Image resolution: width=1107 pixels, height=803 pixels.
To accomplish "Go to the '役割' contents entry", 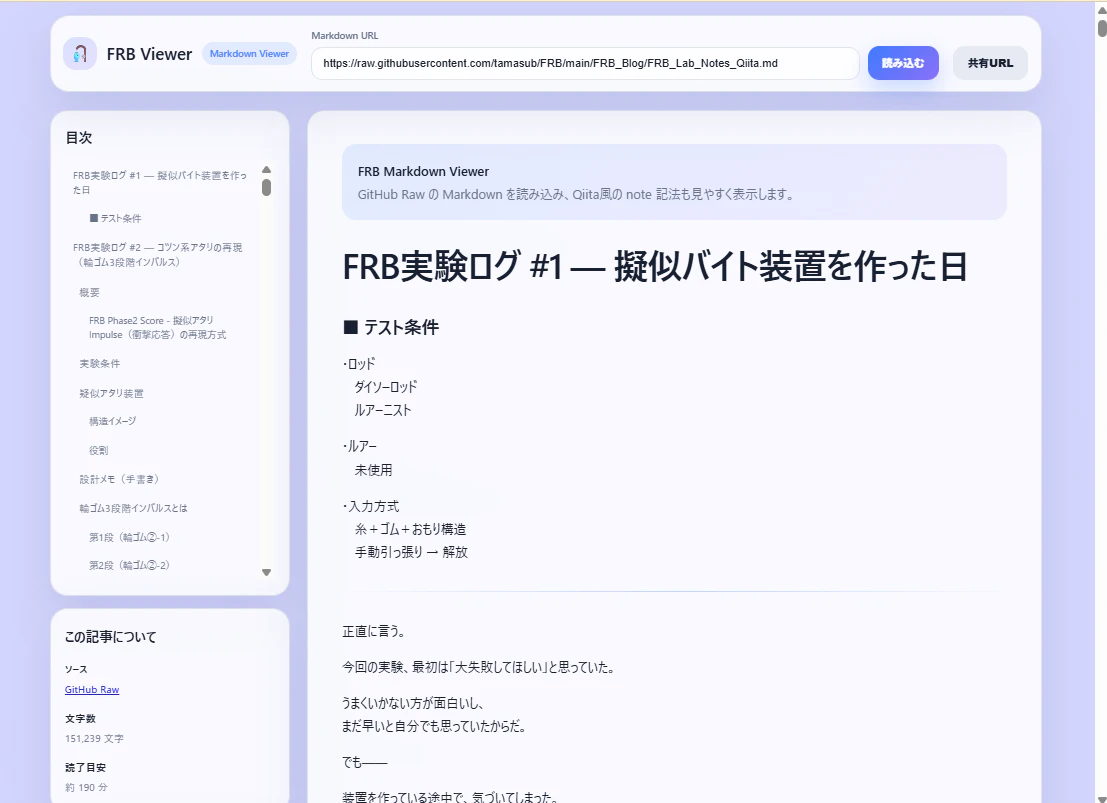I will tap(98, 451).
